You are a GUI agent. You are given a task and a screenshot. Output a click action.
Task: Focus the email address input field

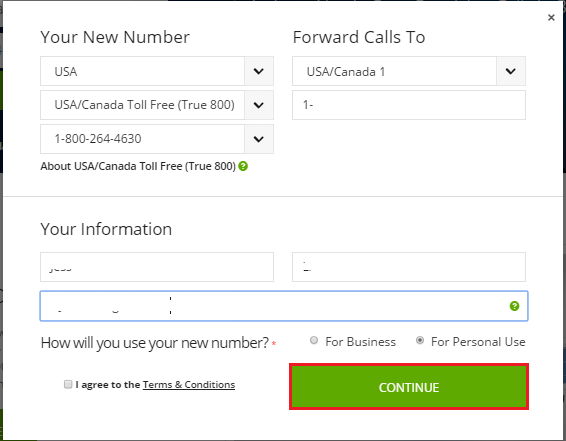click(x=284, y=306)
